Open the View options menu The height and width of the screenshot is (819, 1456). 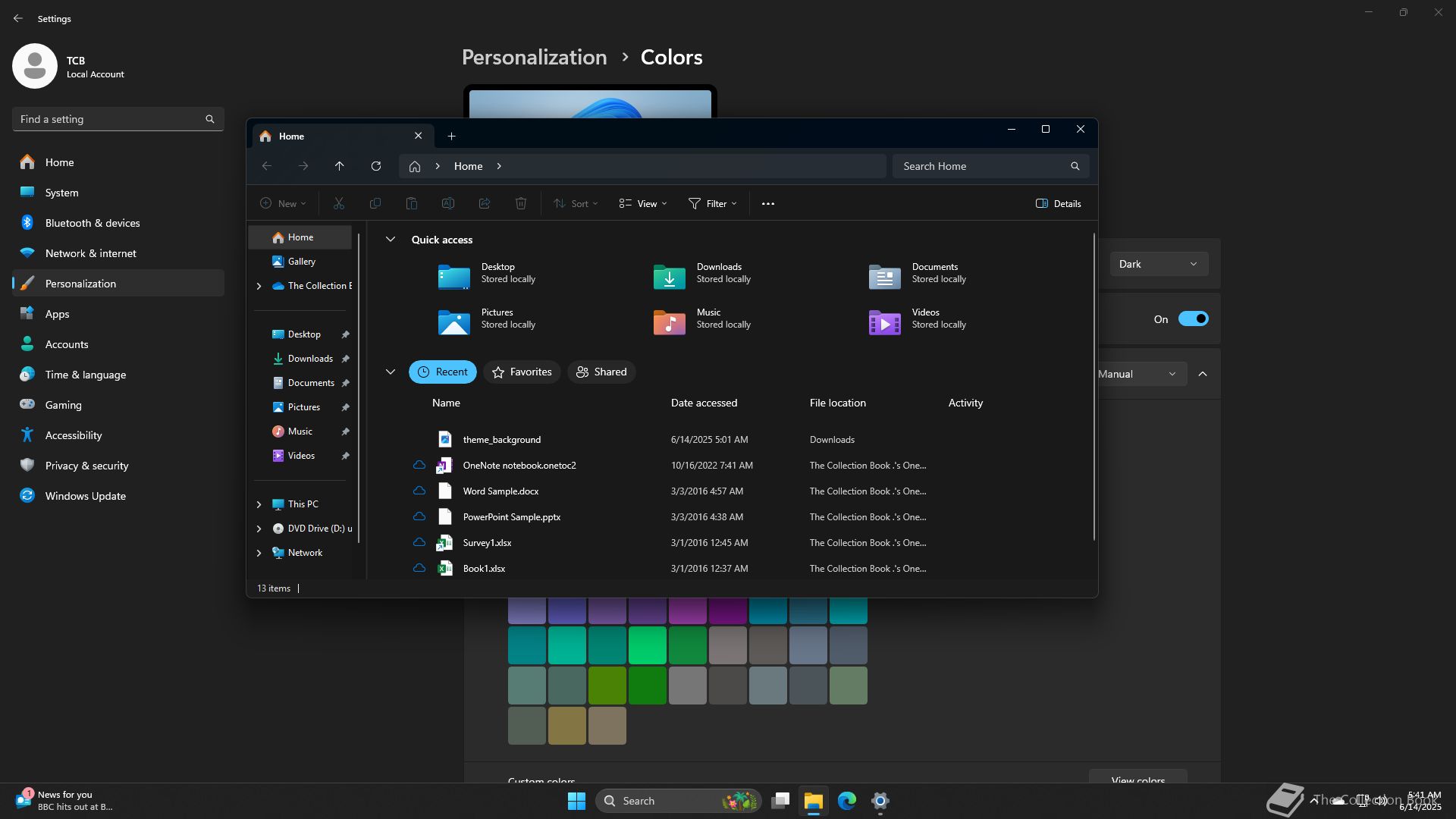pos(642,203)
